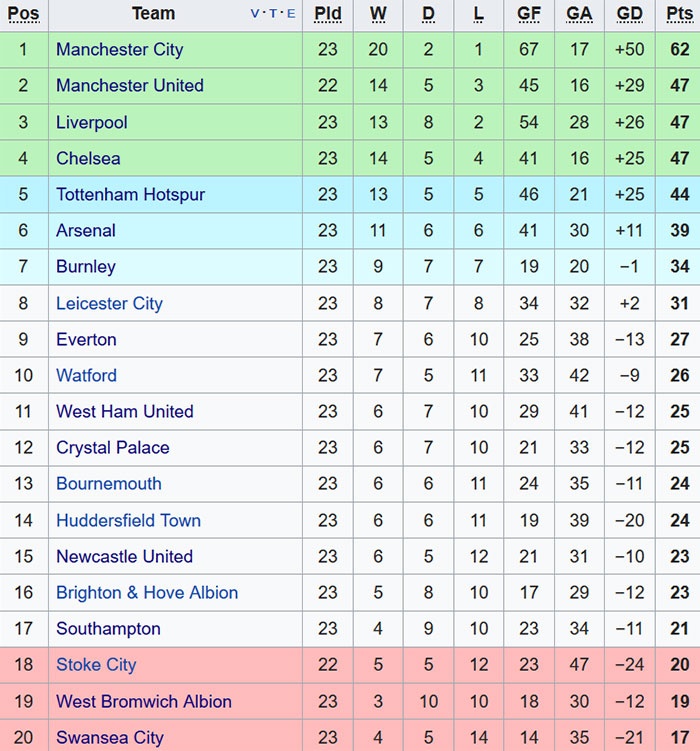Open the Huddersfield Town link
The height and width of the screenshot is (751, 700).
tap(128, 520)
